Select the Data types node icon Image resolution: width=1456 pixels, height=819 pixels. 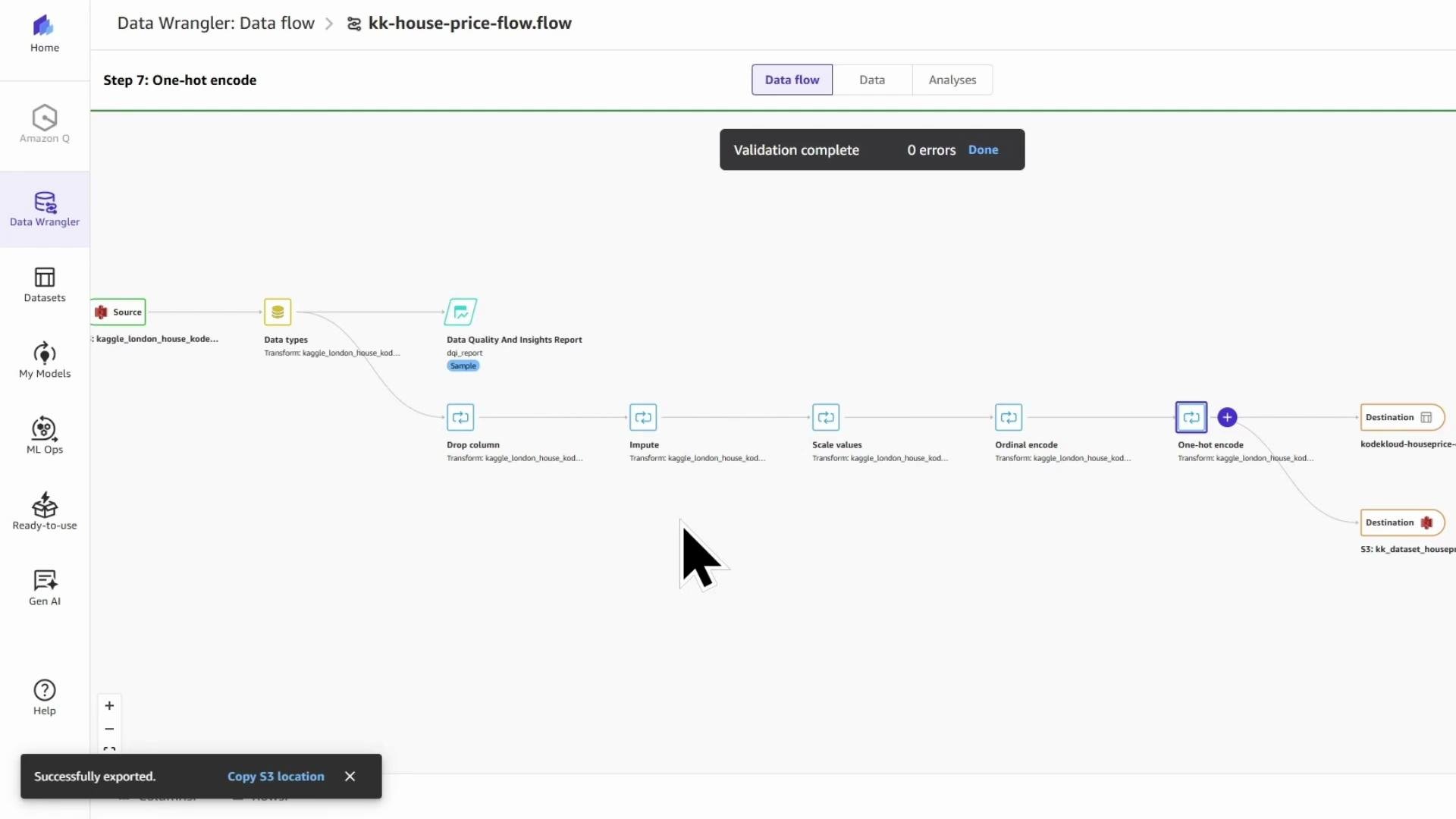(x=278, y=312)
